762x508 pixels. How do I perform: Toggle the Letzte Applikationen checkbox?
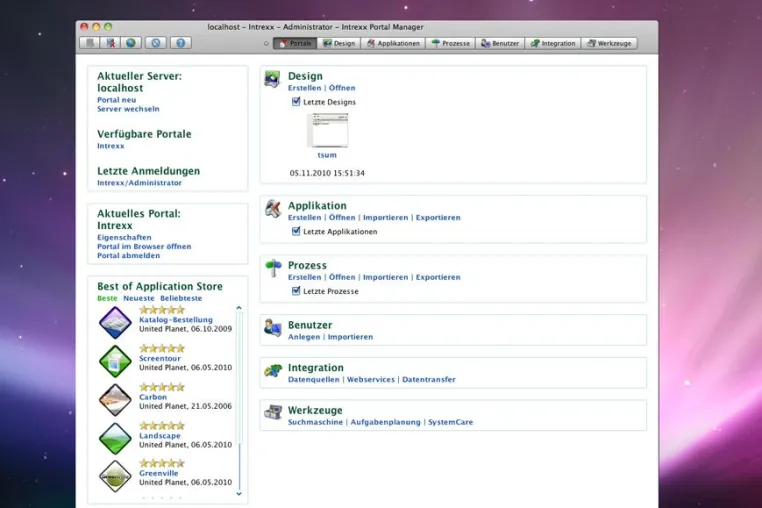[x=296, y=231]
